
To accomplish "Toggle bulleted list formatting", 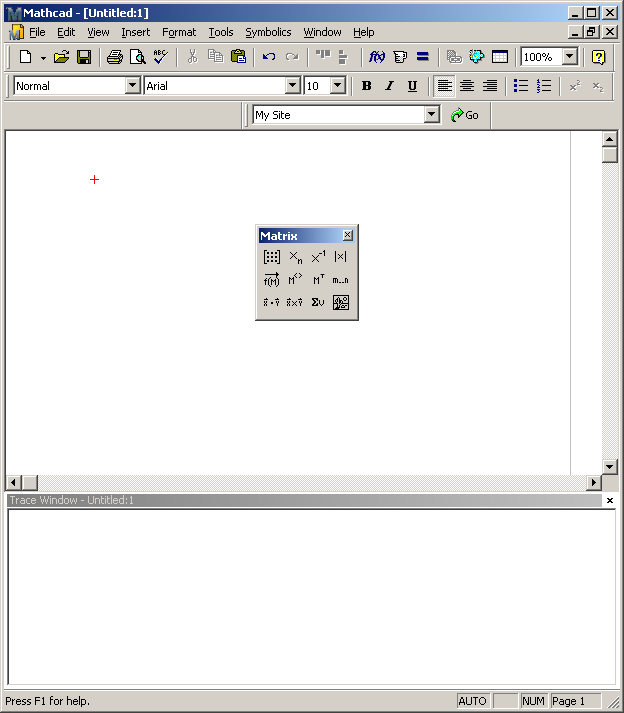I will [521, 86].
